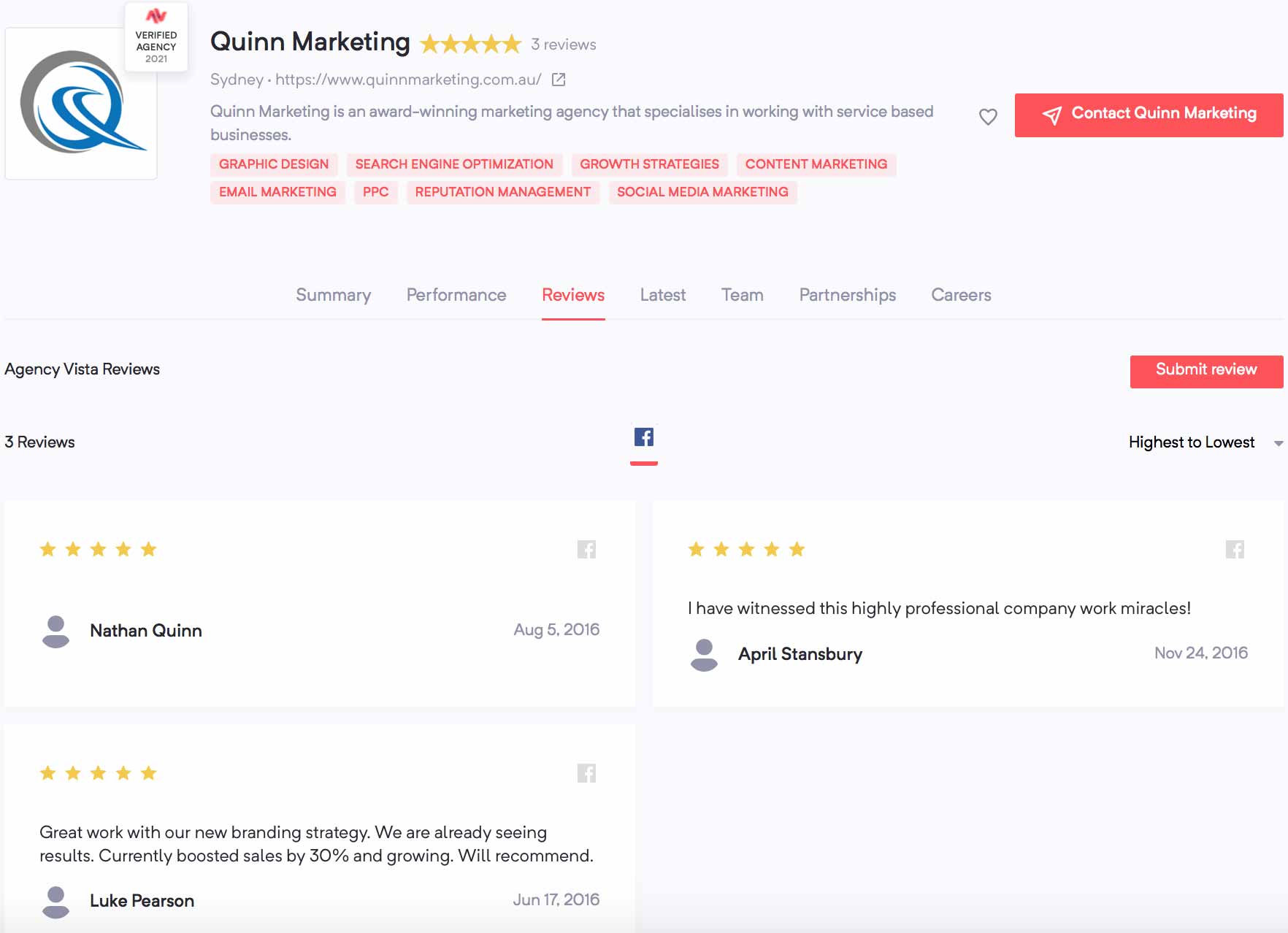This screenshot has width=1288, height=933.
Task: Click the 3 Reviews count label
Action: 39,442
